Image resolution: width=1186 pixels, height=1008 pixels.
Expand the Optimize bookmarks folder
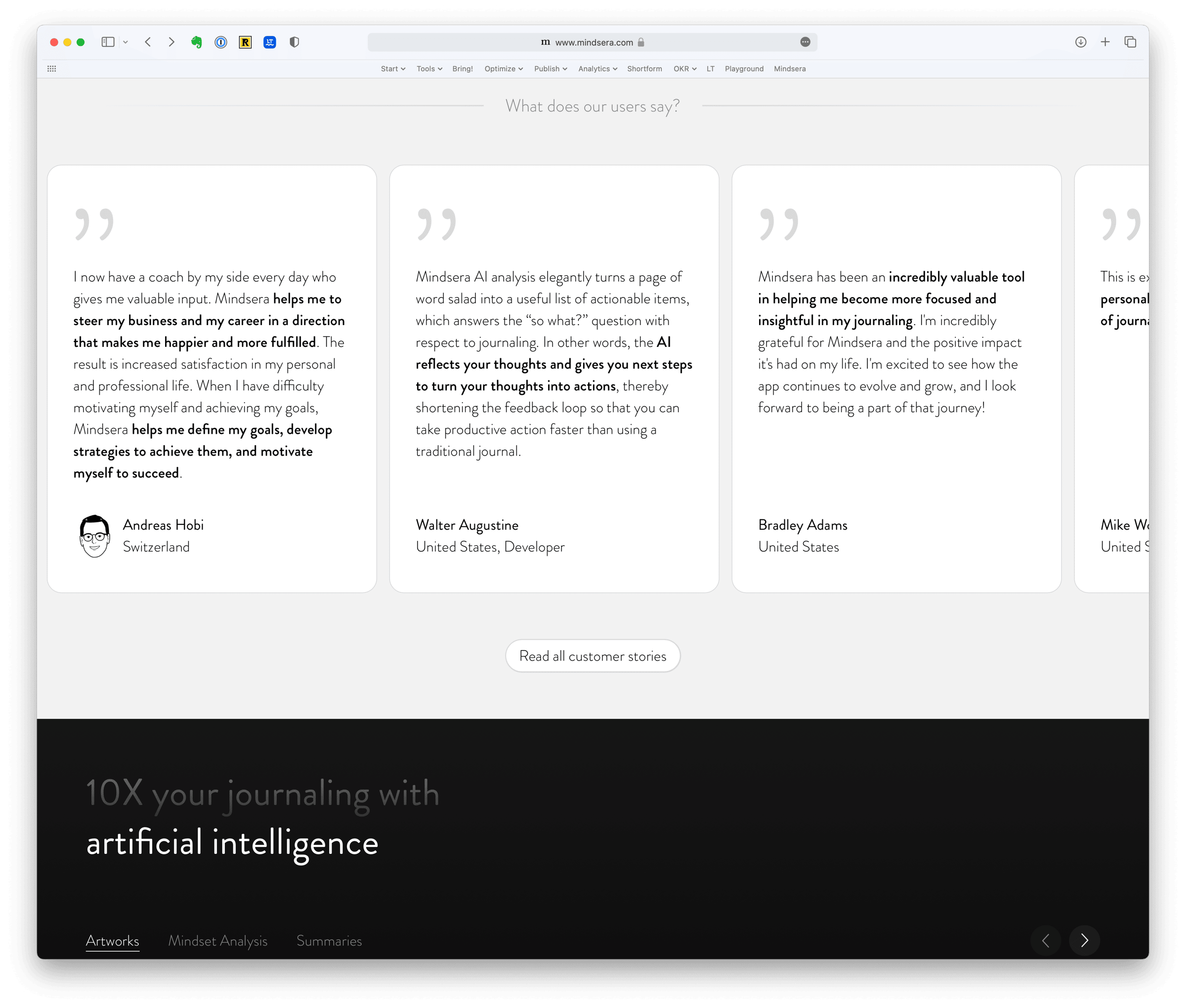(x=504, y=69)
